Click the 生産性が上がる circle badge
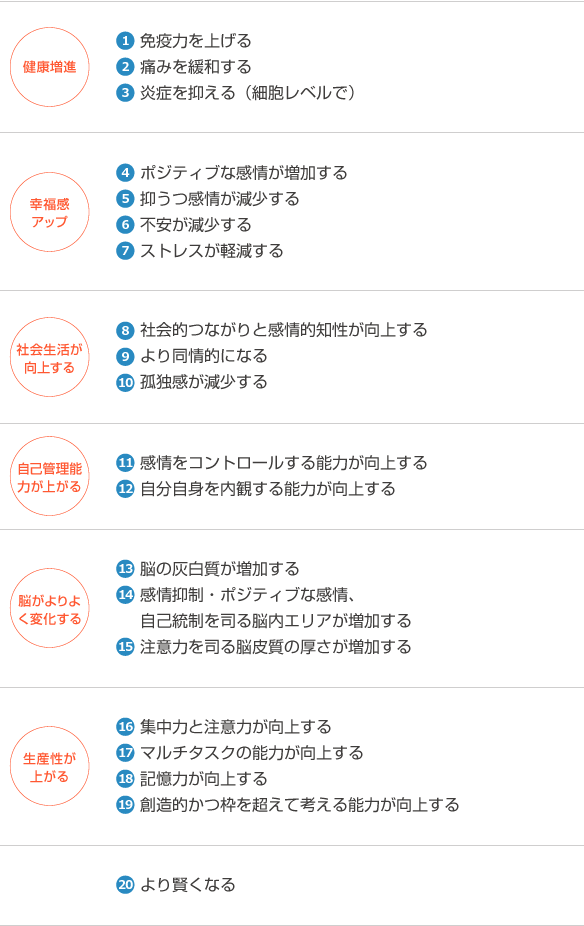The width and height of the screenshot is (584, 926). (50, 767)
